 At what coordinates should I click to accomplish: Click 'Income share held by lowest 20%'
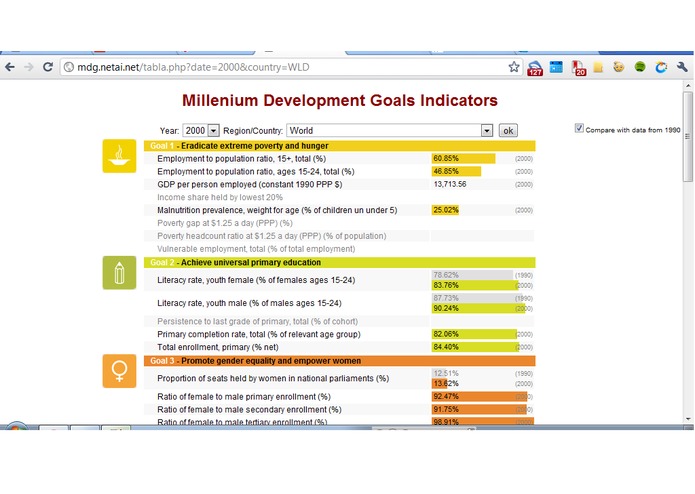[220, 197]
